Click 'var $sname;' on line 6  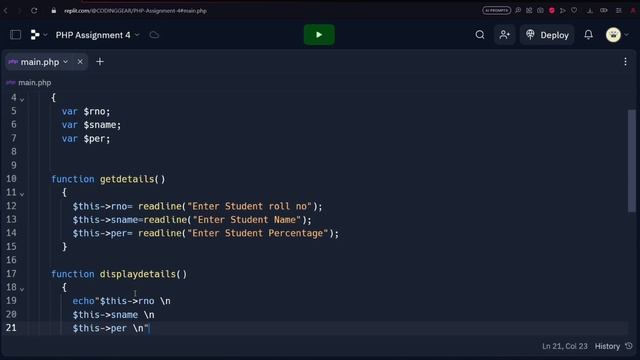click(x=91, y=125)
